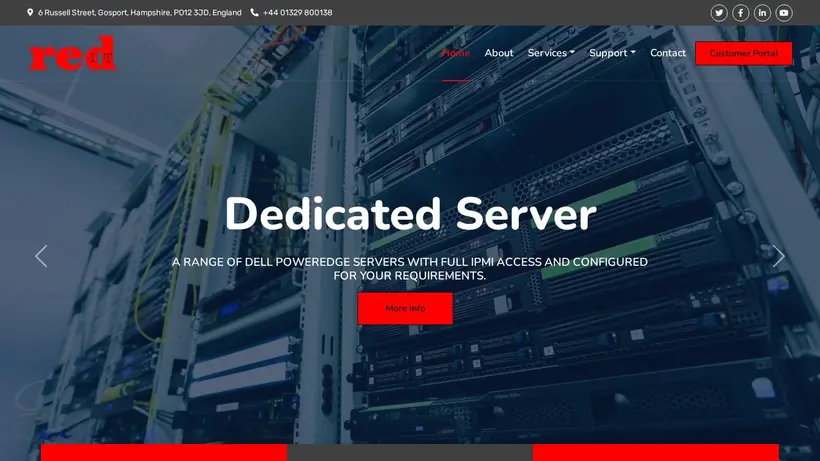Screen dimensions: 820x461
Task: Click the map pin location icon
Action: pos(30,12)
